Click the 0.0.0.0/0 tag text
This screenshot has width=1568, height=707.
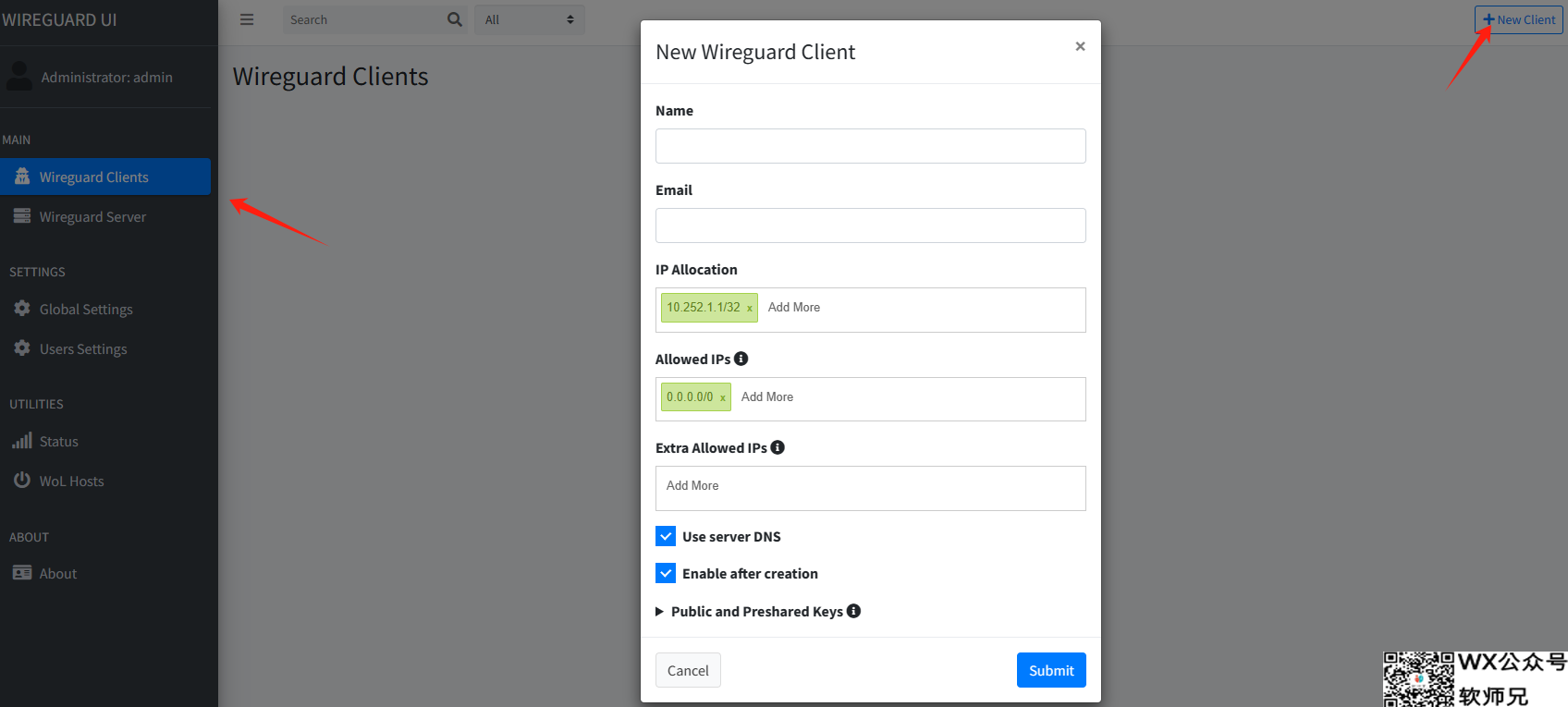click(690, 396)
